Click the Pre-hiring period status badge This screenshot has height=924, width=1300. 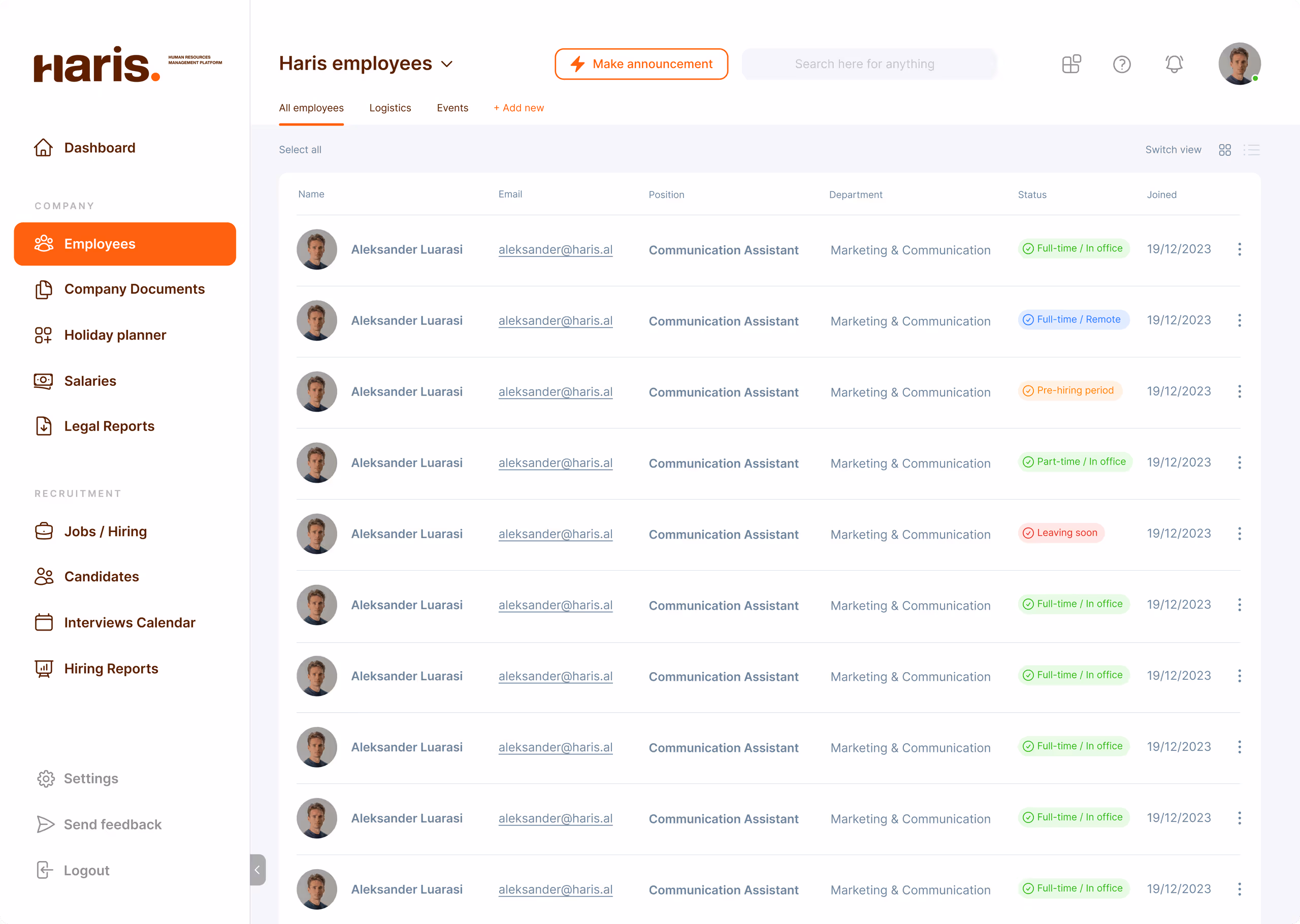click(x=1069, y=390)
